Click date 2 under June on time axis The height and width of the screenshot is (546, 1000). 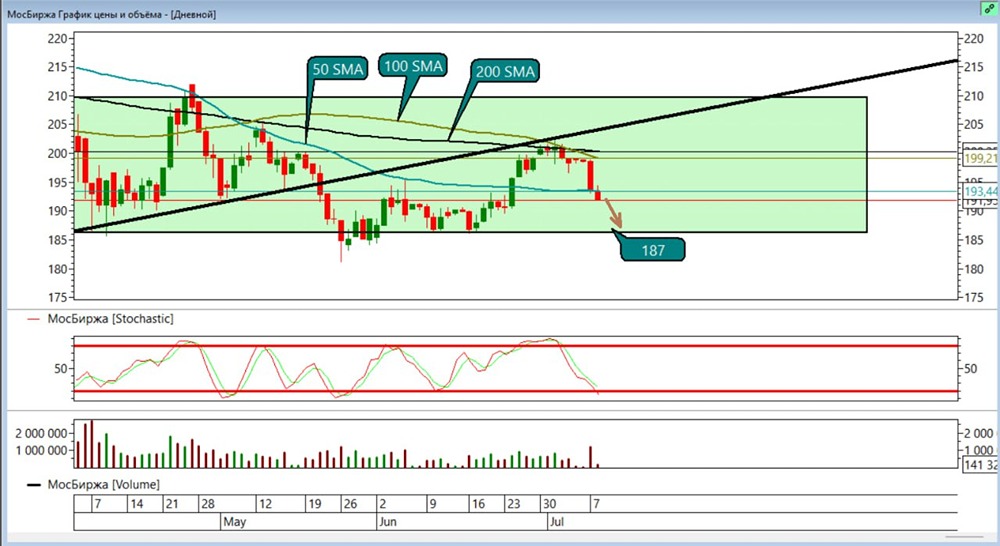383,504
